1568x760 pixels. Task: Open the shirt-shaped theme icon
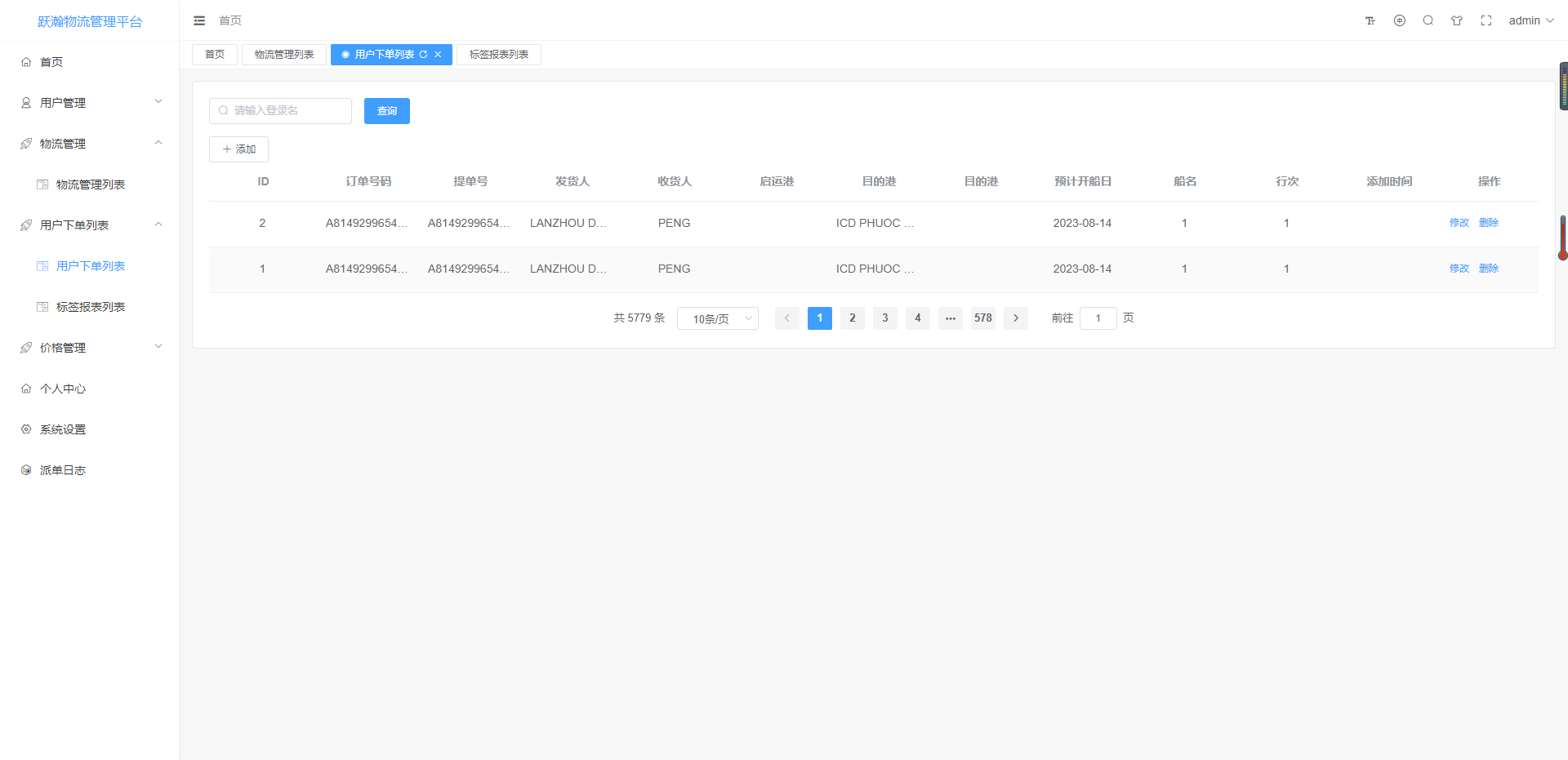[1457, 20]
